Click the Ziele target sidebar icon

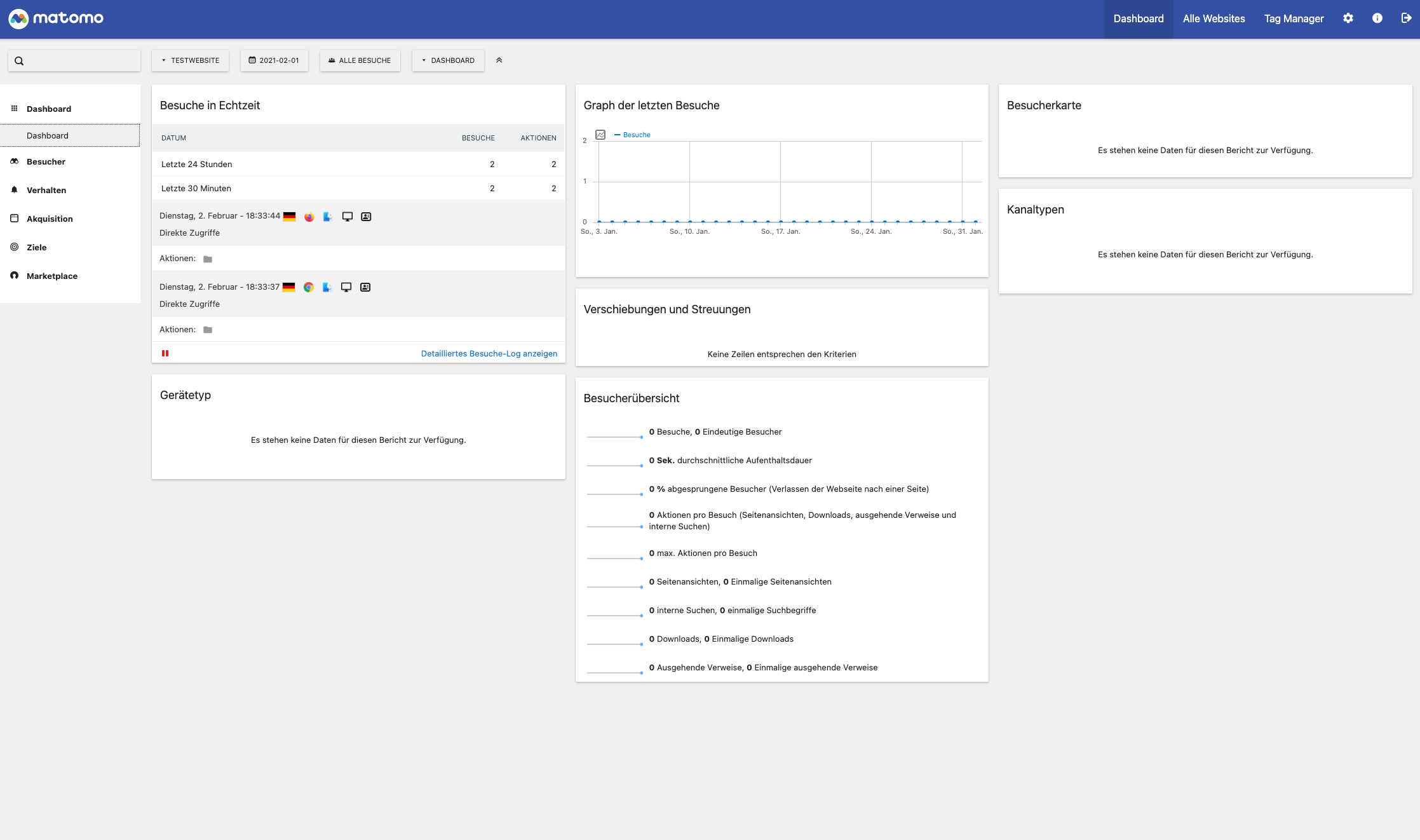[x=14, y=247]
